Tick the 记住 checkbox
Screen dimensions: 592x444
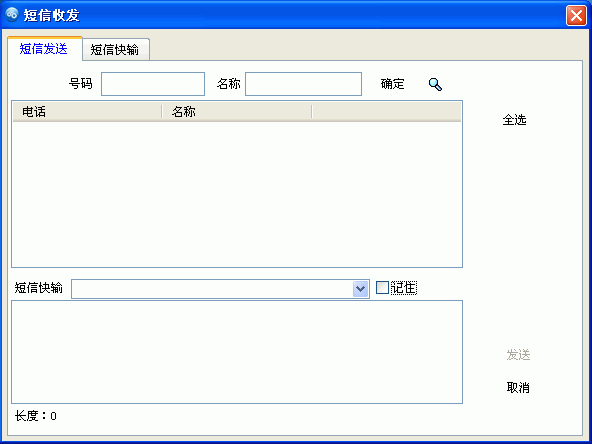(382, 288)
